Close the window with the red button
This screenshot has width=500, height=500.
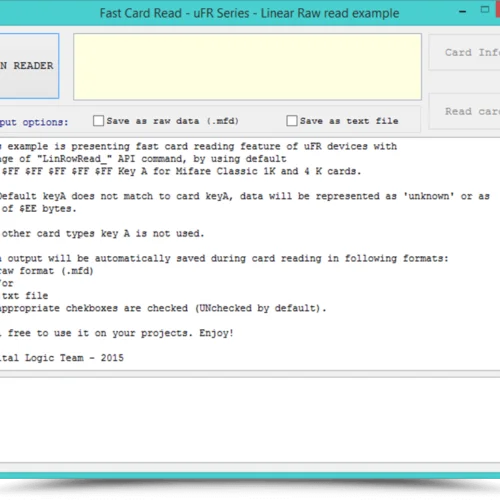498,9
